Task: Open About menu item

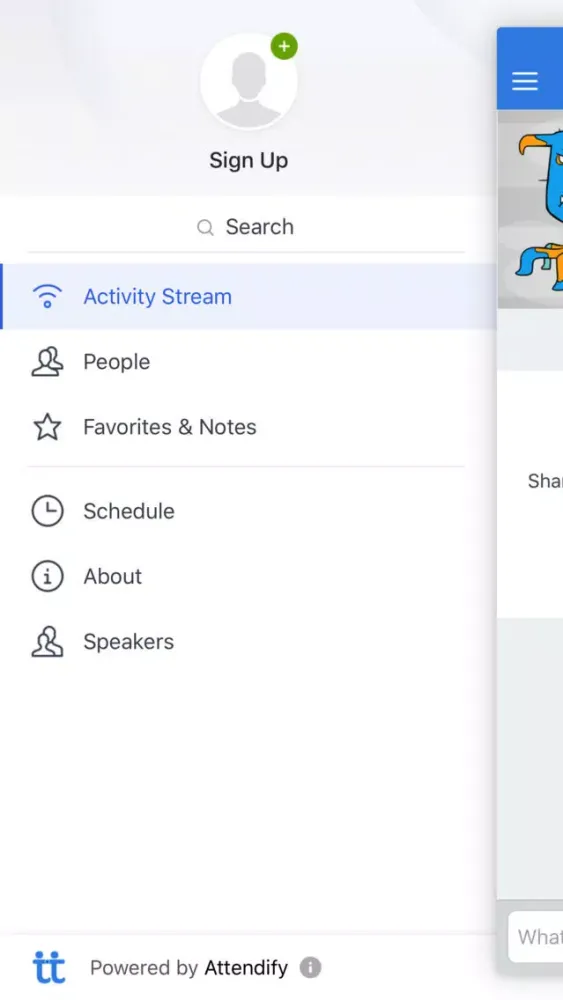Action: point(249,576)
